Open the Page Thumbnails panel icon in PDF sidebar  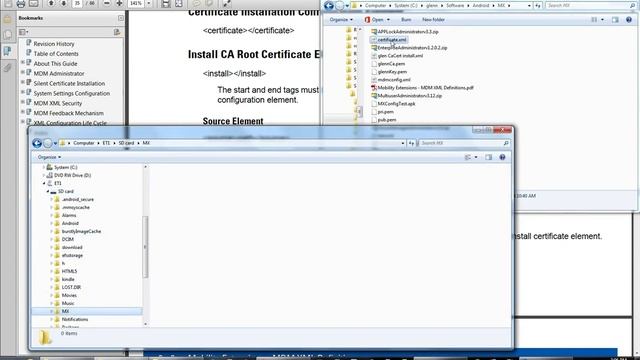pos(7,34)
